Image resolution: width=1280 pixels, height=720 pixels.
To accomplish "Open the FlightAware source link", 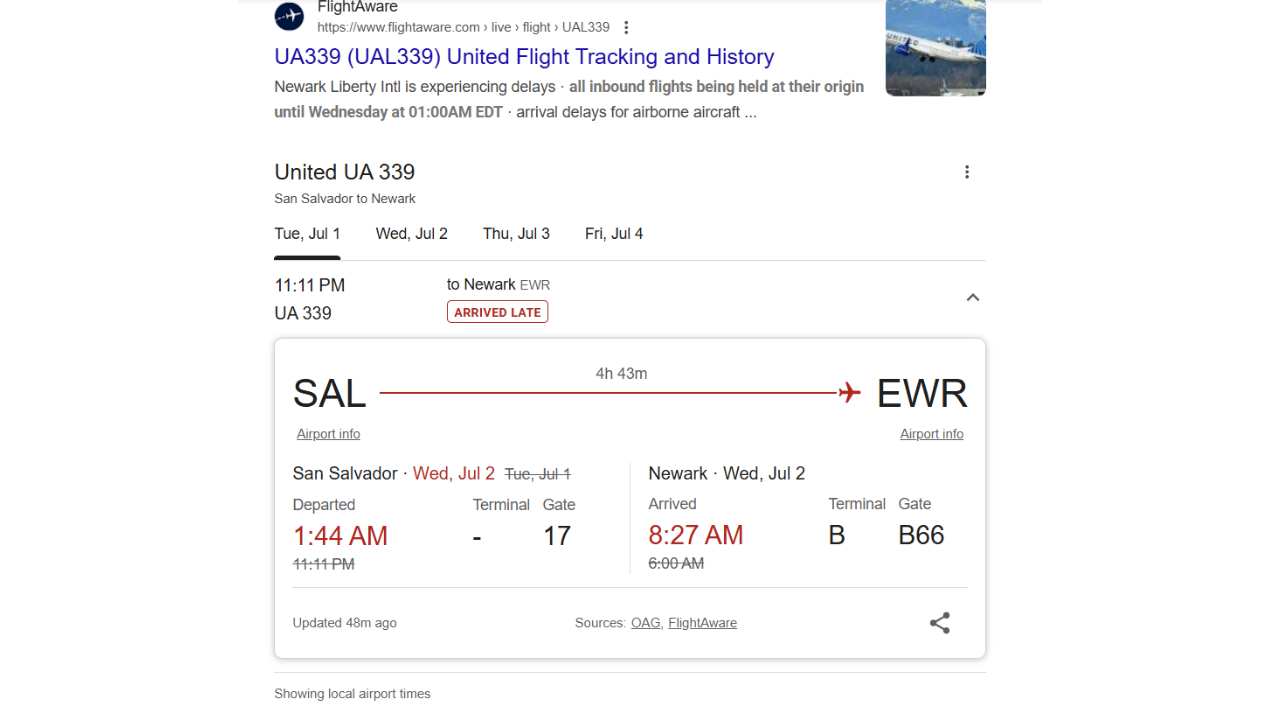I will [x=702, y=623].
